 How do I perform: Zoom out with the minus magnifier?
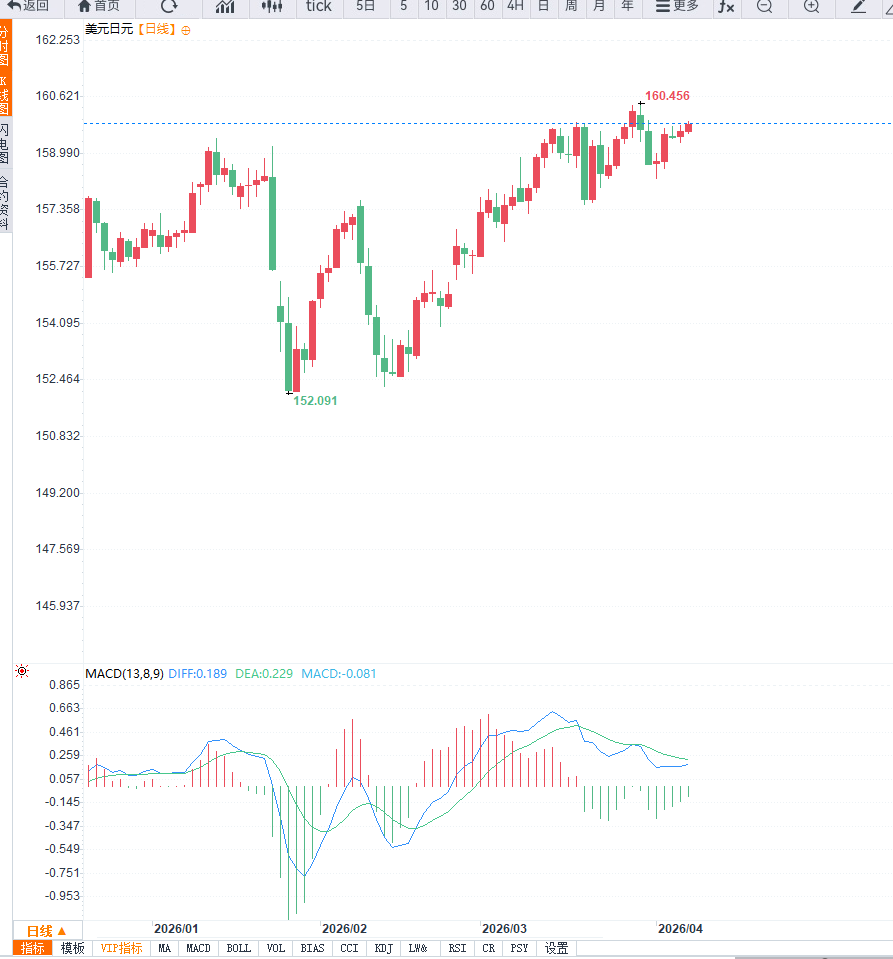pyautogui.click(x=764, y=6)
